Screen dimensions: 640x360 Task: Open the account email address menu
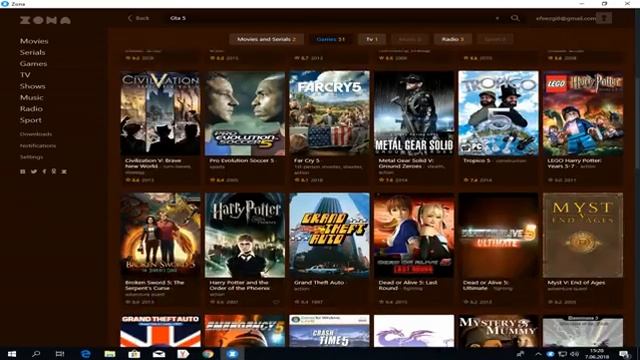(x=566, y=18)
